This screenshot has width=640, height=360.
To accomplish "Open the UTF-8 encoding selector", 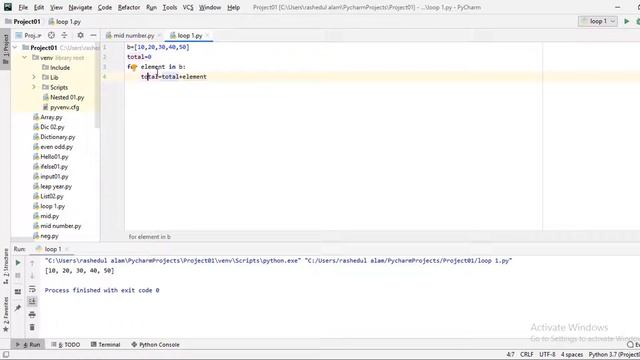I will tap(547, 355).
